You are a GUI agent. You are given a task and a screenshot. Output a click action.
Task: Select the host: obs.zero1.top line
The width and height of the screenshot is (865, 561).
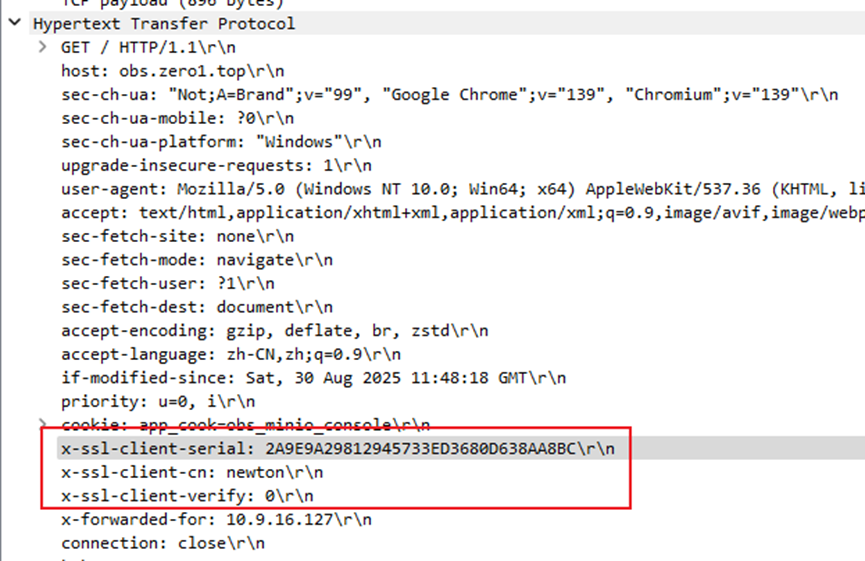pyautogui.click(x=173, y=71)
